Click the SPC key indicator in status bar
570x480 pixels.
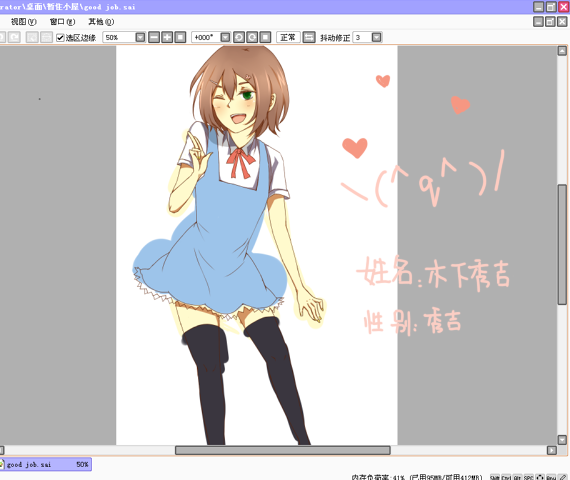point(529,477)
